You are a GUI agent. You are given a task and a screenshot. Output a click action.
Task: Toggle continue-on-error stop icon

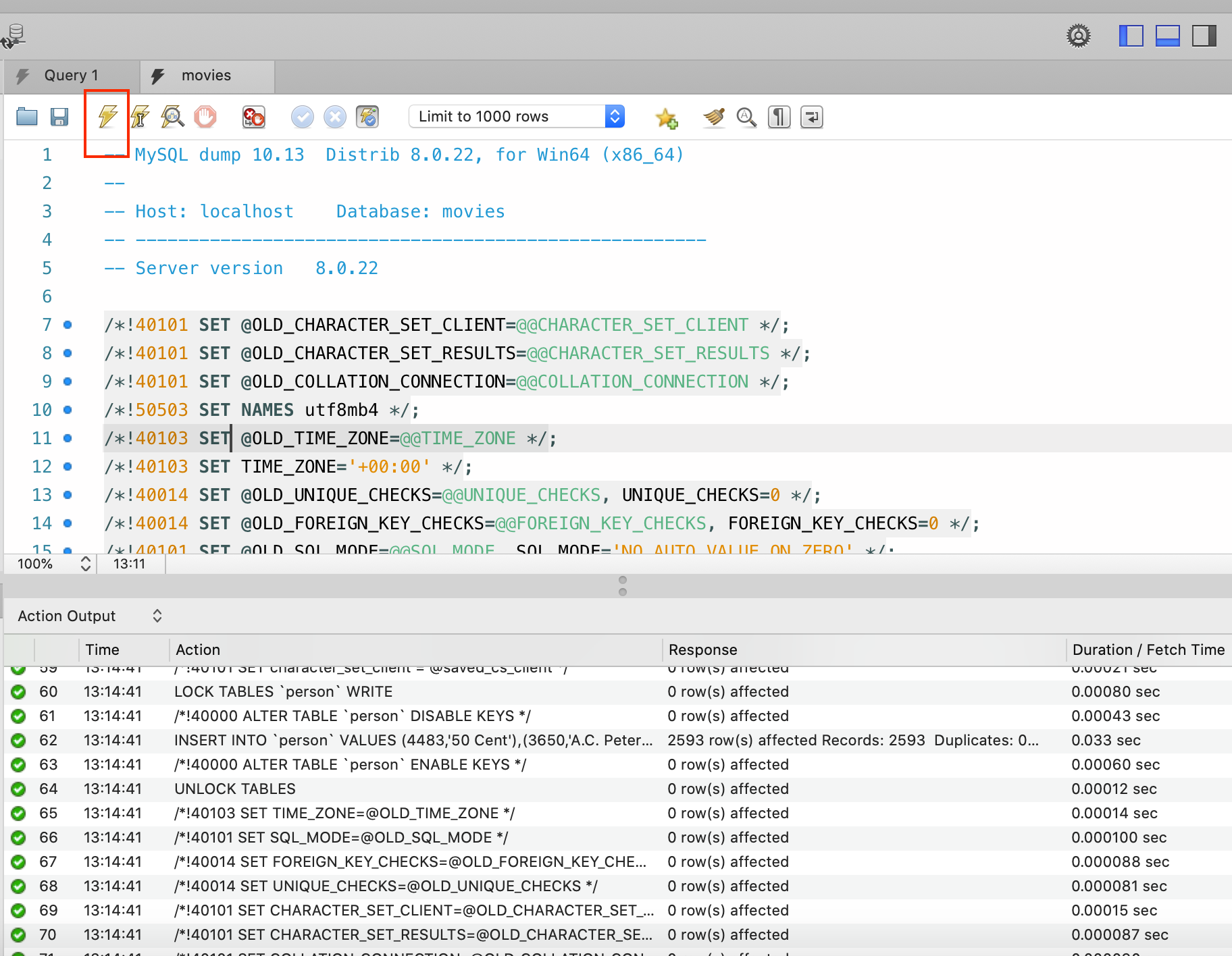[254, 117]
